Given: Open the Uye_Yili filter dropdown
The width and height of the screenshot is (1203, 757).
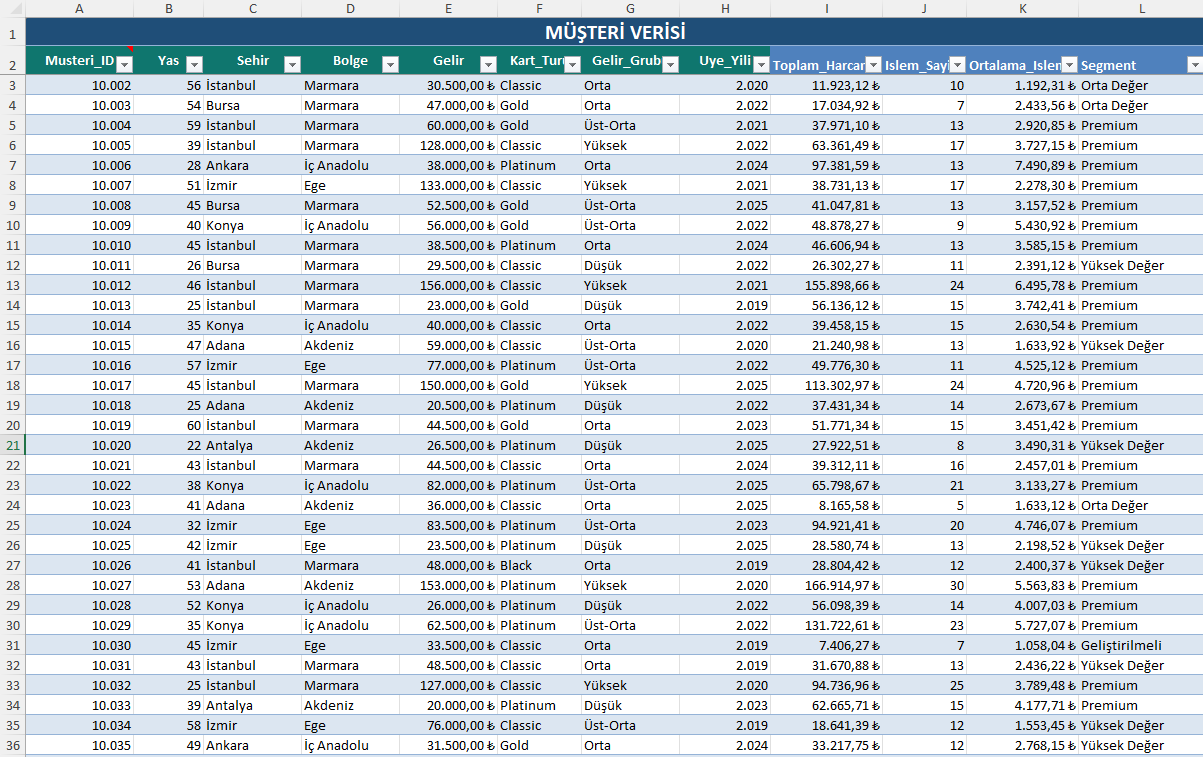Looking at the screenshot, I should pos(761,64).
